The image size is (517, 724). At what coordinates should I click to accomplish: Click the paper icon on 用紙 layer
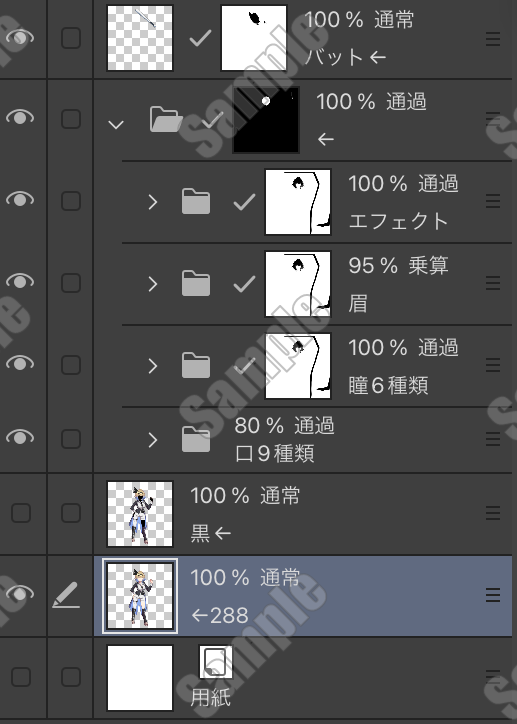pos(216,662)
